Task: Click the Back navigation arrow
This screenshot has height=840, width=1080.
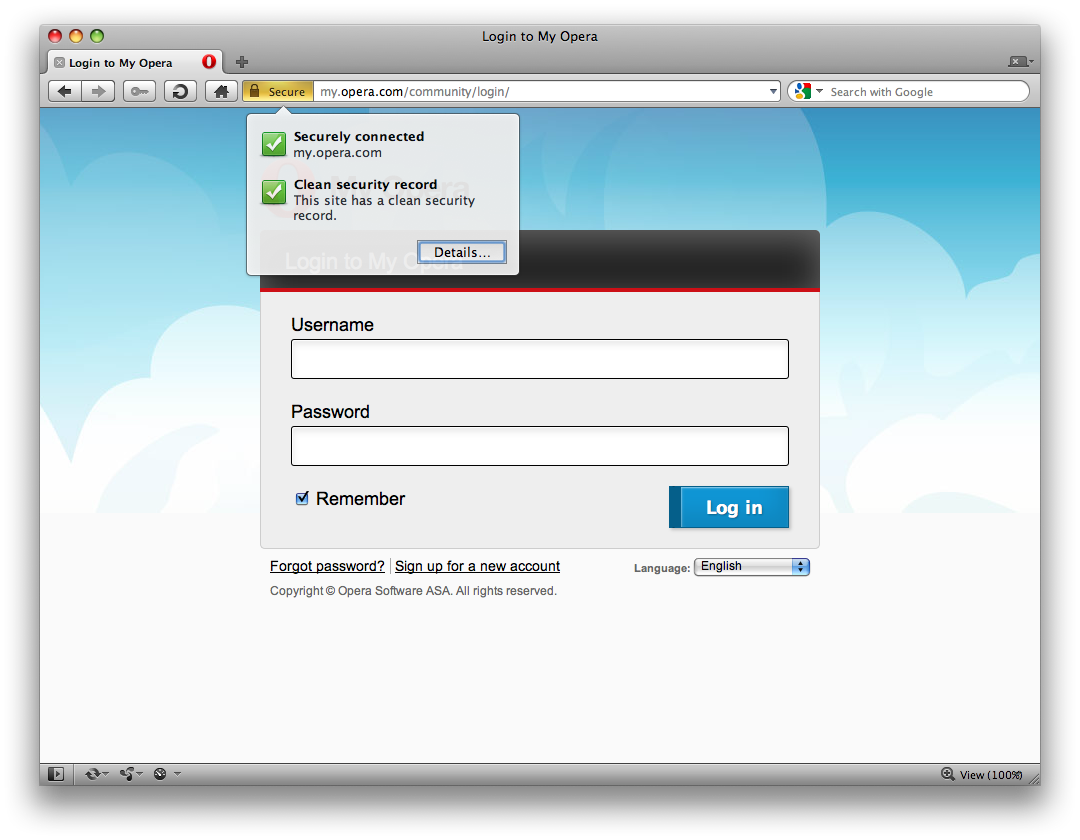Action: 64,92
